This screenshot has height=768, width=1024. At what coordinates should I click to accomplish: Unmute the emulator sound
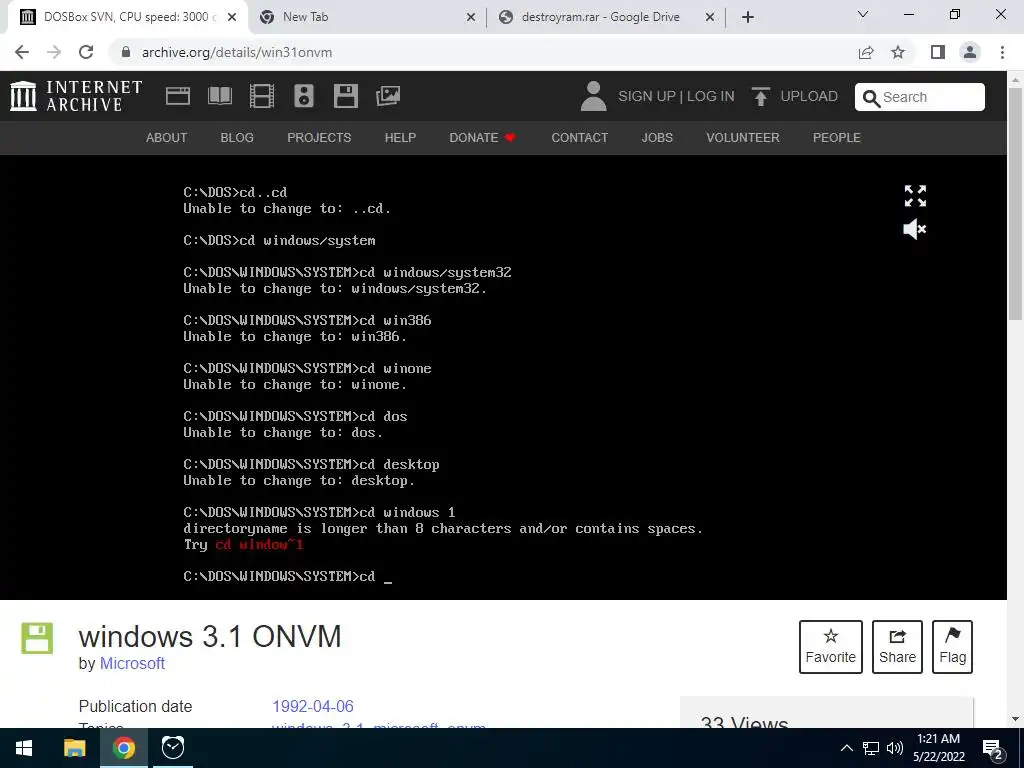[914, 229]
